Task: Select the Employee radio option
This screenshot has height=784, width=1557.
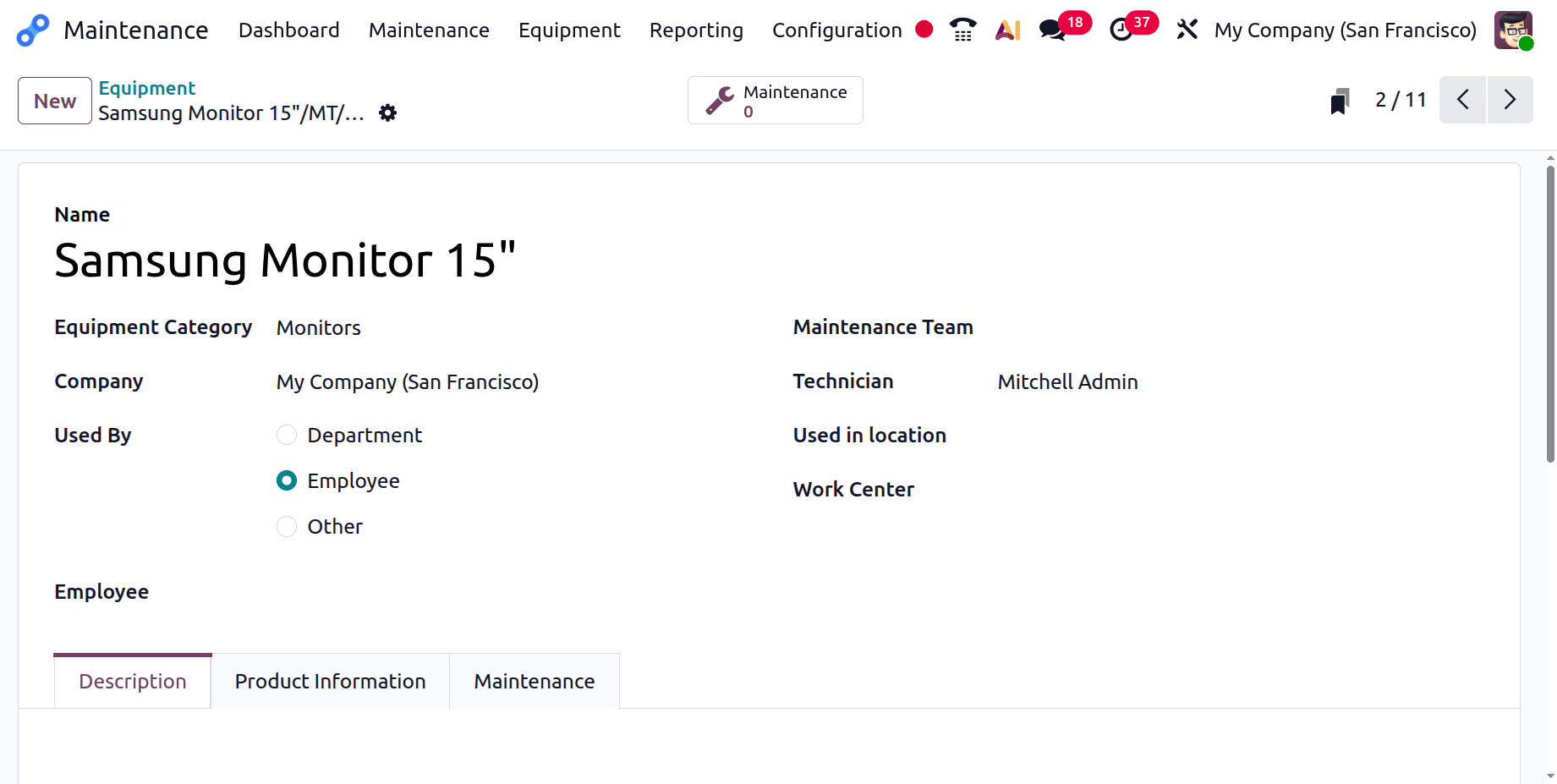Action: tap(287, 480)
